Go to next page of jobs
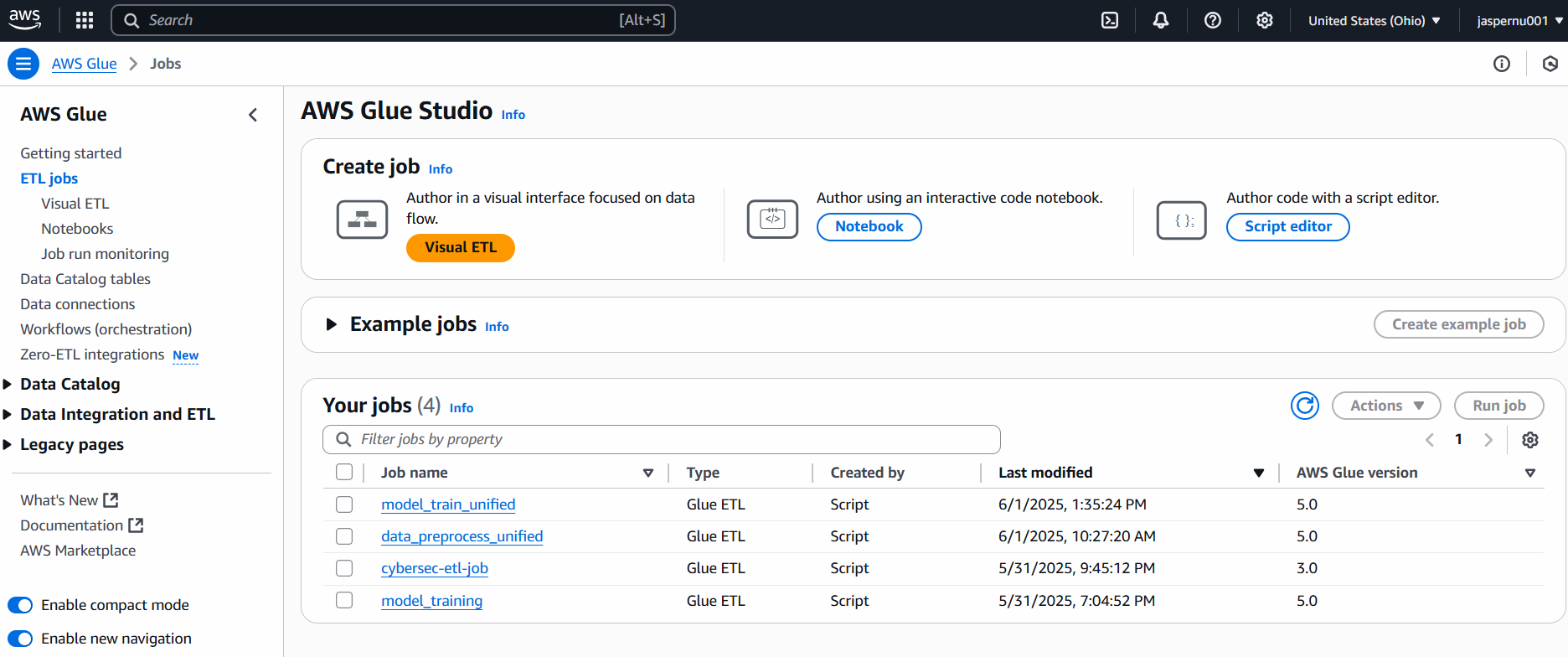1568x657 pixels. point(1488,440)
